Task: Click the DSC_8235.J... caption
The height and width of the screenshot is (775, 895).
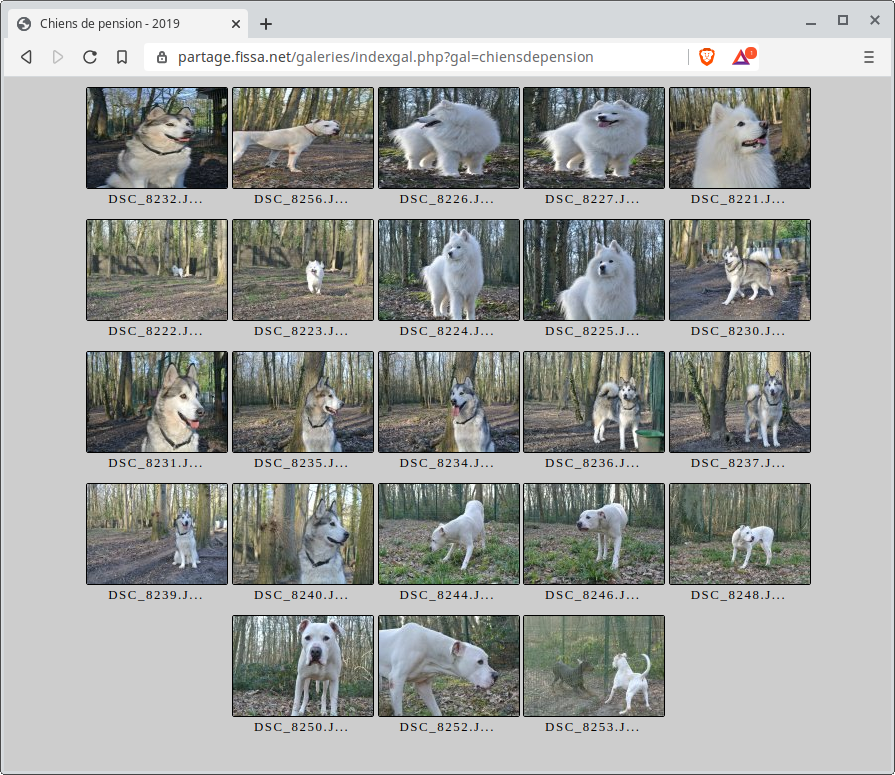Action: [301, 463]
